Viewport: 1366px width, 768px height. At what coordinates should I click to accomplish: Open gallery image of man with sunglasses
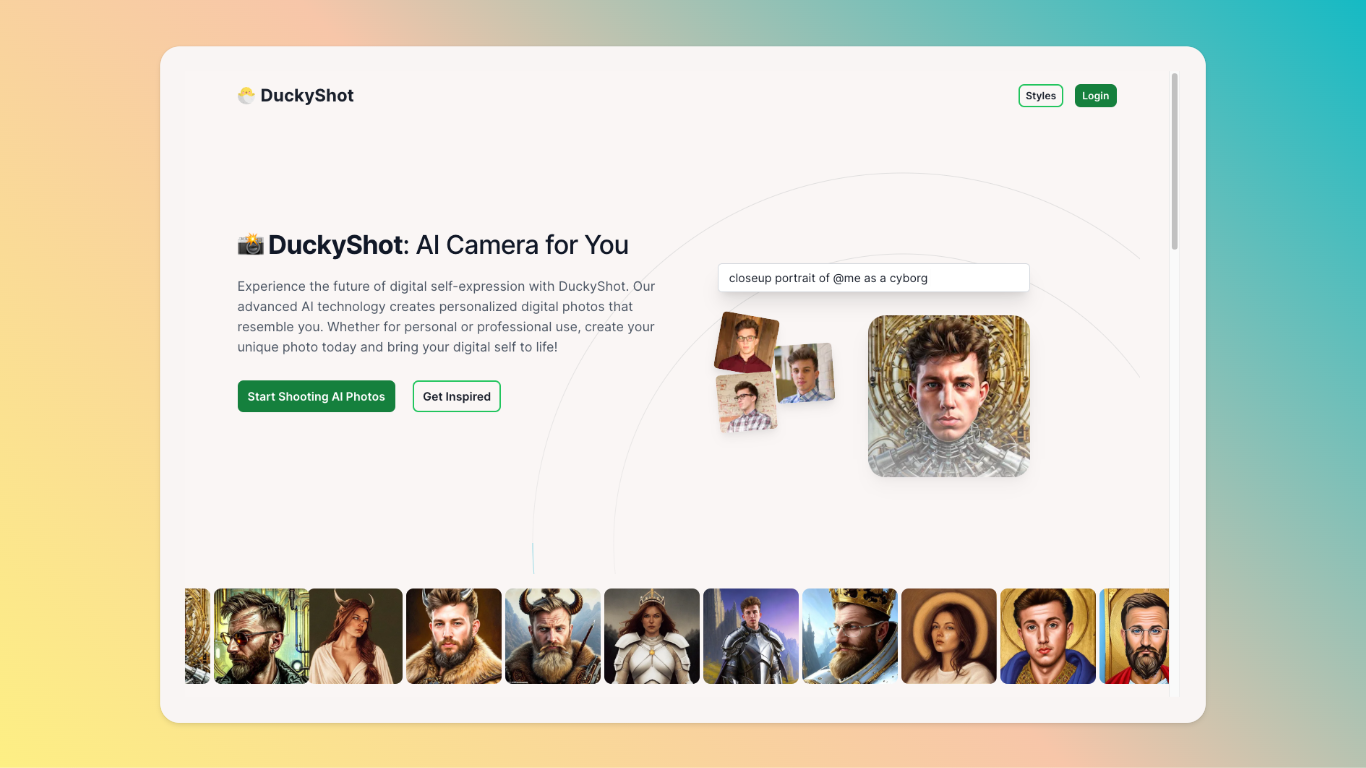coord(261,636)
